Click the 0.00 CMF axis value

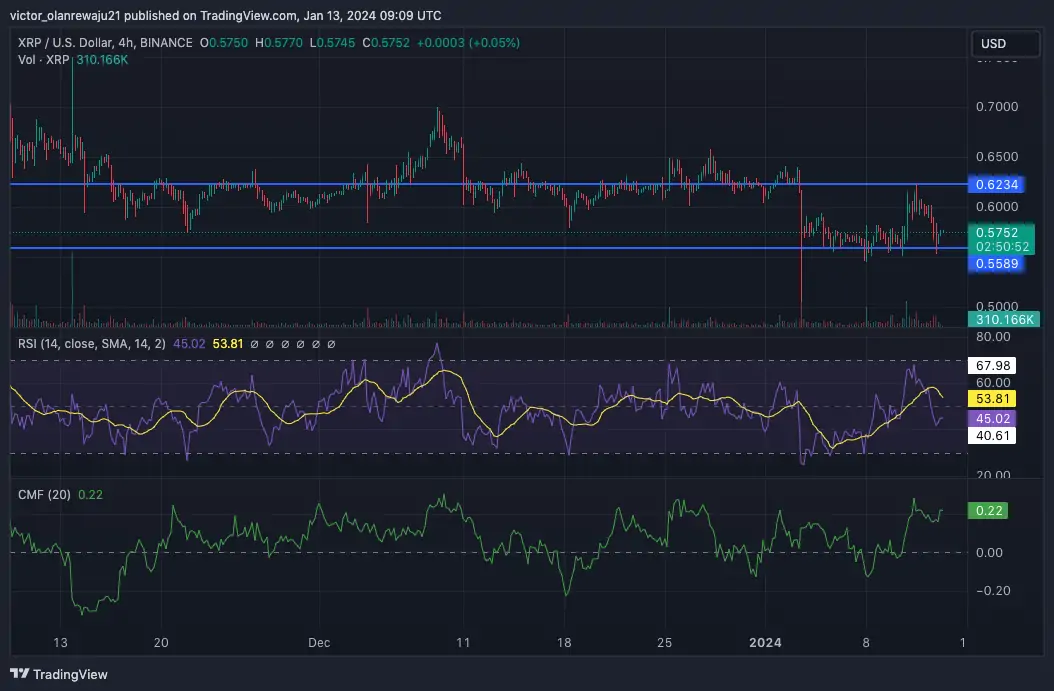989,553
